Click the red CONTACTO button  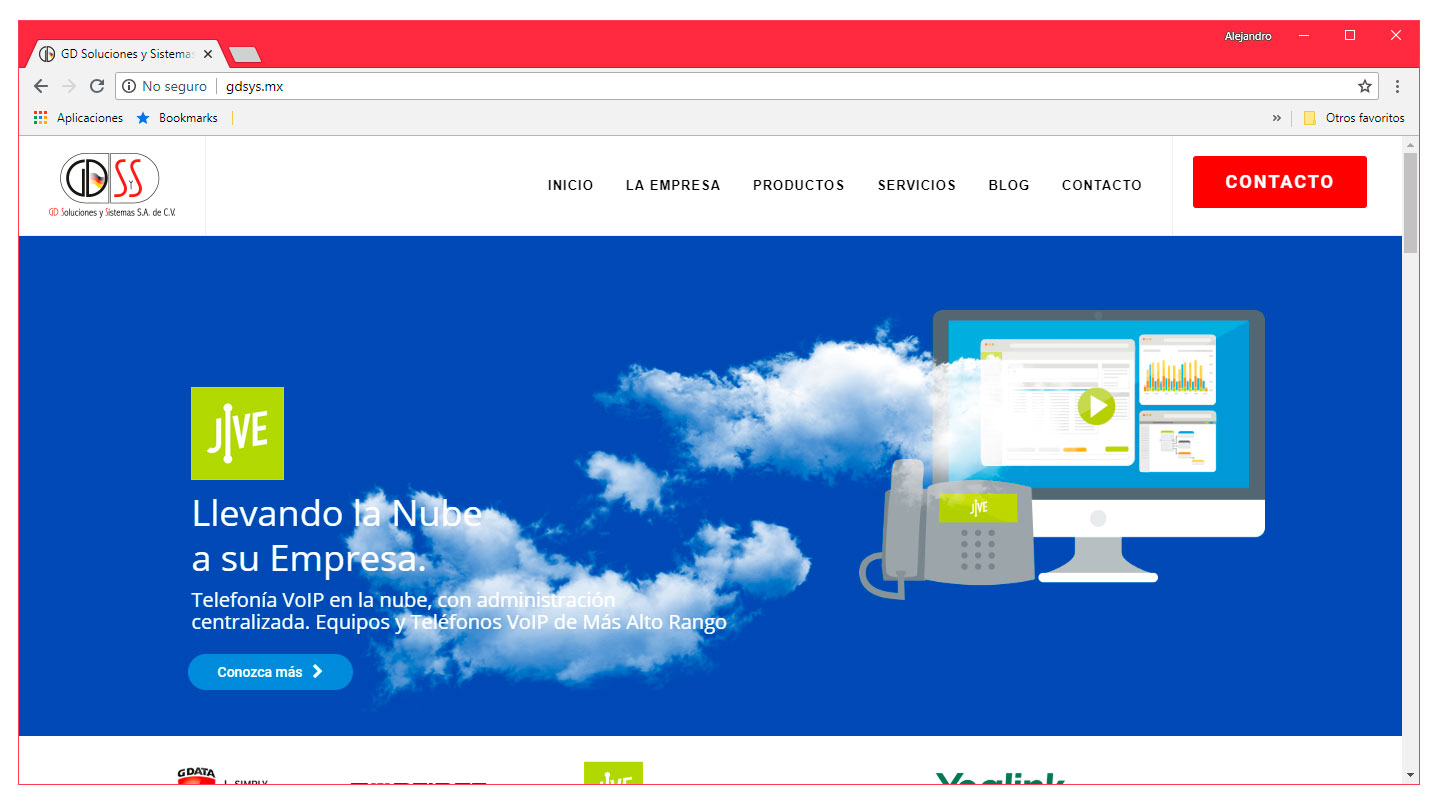tap(1279, 181)
